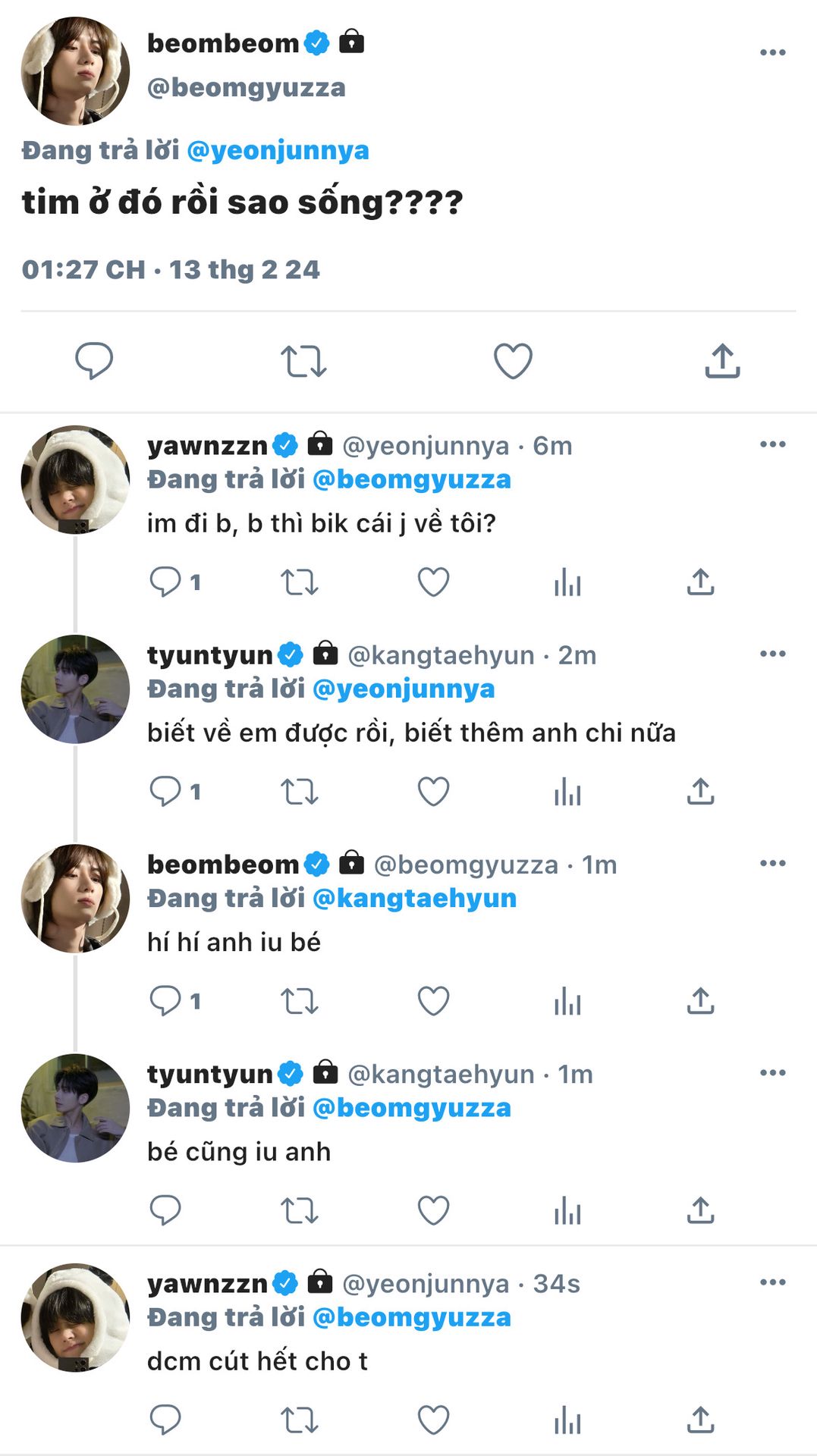Viewport: 817px width, 1456px height.
Task: Open @beomgyuzza mention in yawnzzn's 34s reply
Action: point(411,1317)
